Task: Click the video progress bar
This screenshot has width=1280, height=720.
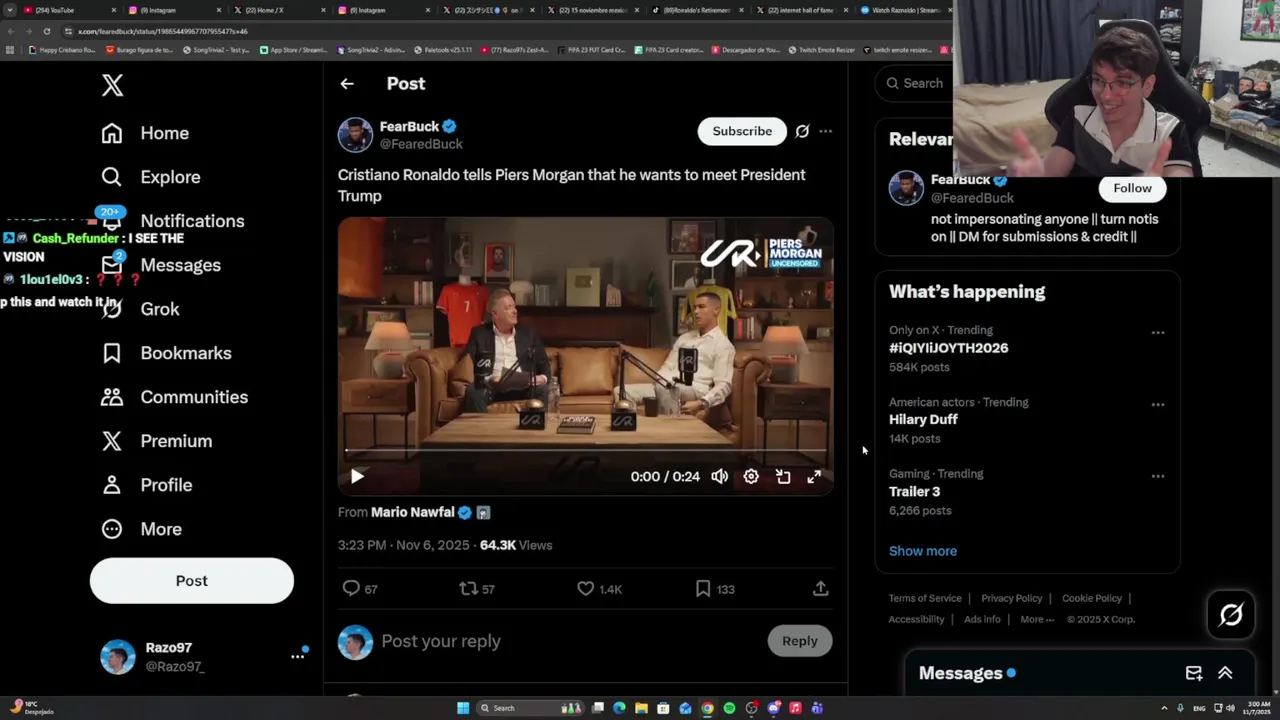Action: (x=586, y=450)
